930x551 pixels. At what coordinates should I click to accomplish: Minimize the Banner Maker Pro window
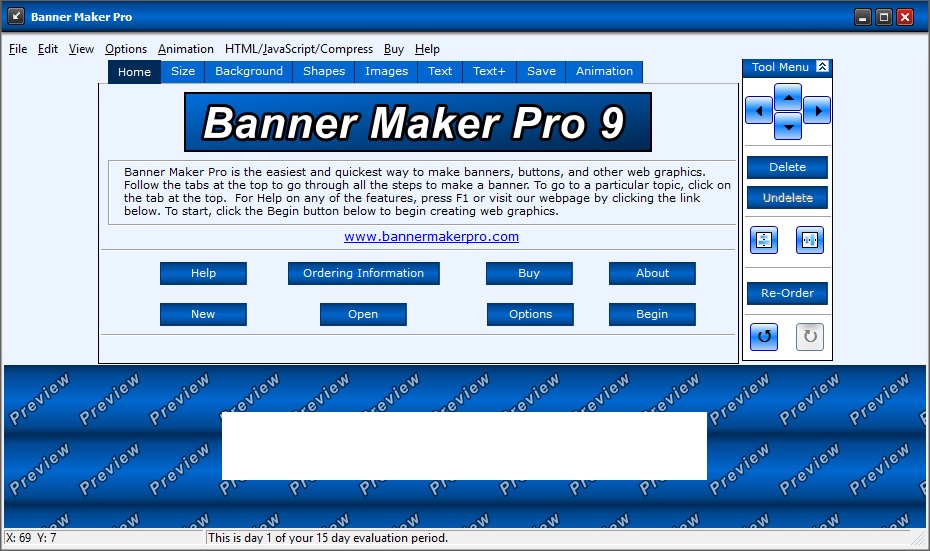[x=862, y=17]
